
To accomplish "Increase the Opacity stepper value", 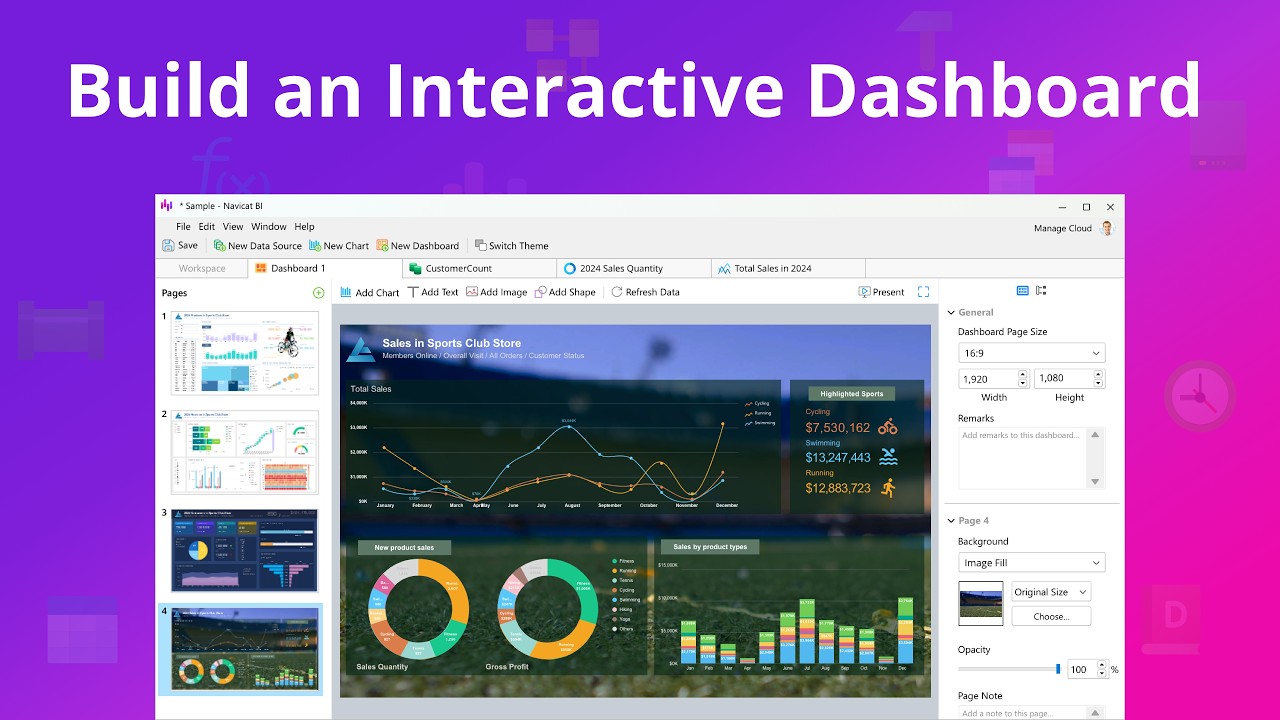I will (x=1102, y=665).
